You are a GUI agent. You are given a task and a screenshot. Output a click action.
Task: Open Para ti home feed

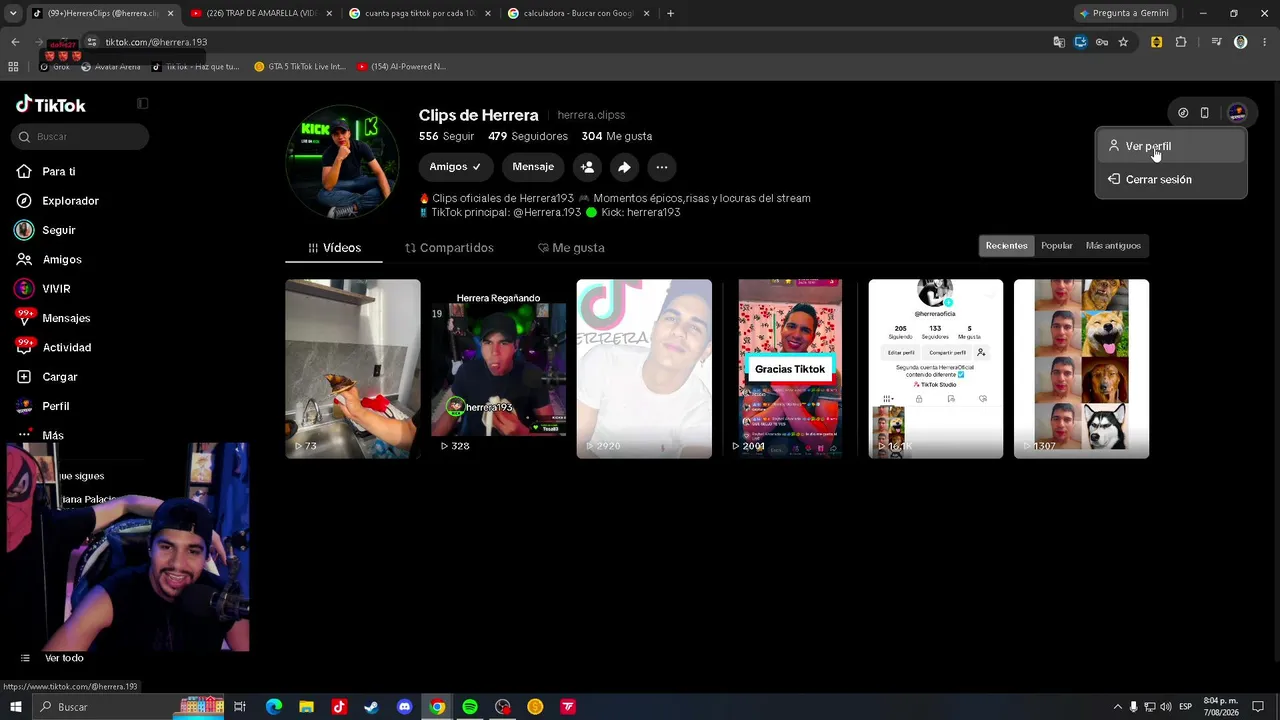pos(59,171)
